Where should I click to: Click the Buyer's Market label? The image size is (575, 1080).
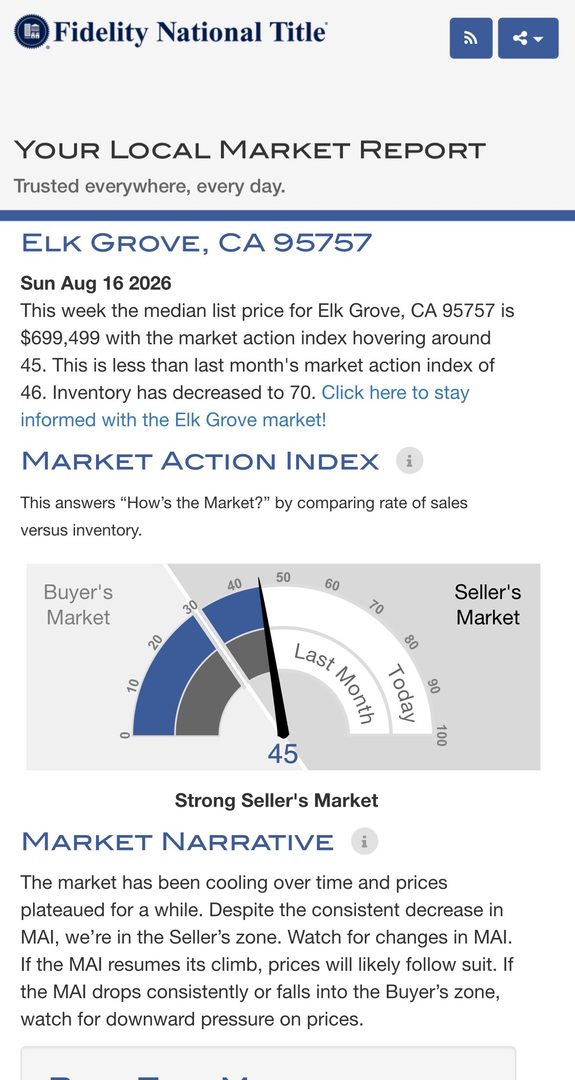pyautogui.click(x=78, y=605)
